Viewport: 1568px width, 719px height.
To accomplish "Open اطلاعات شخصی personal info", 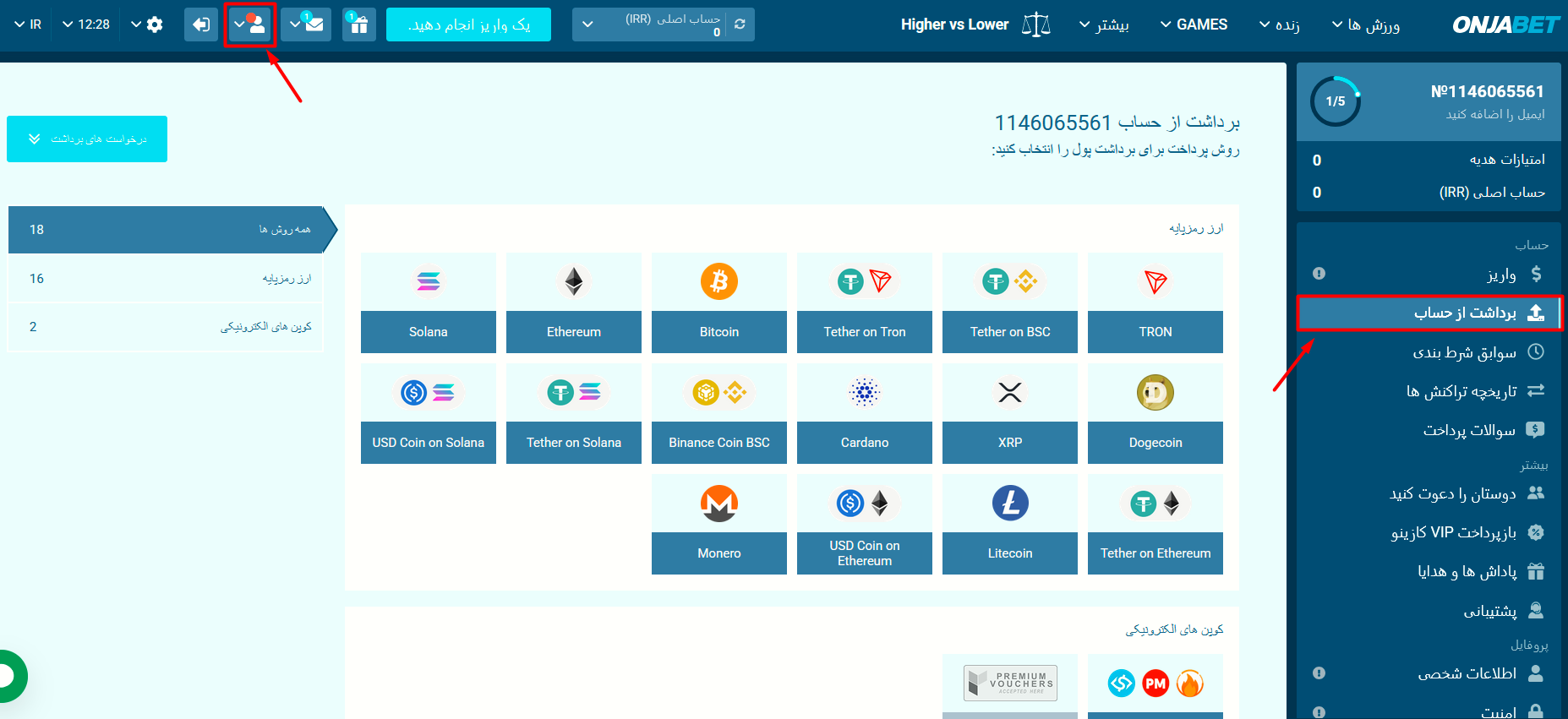I will point(1429,673).
